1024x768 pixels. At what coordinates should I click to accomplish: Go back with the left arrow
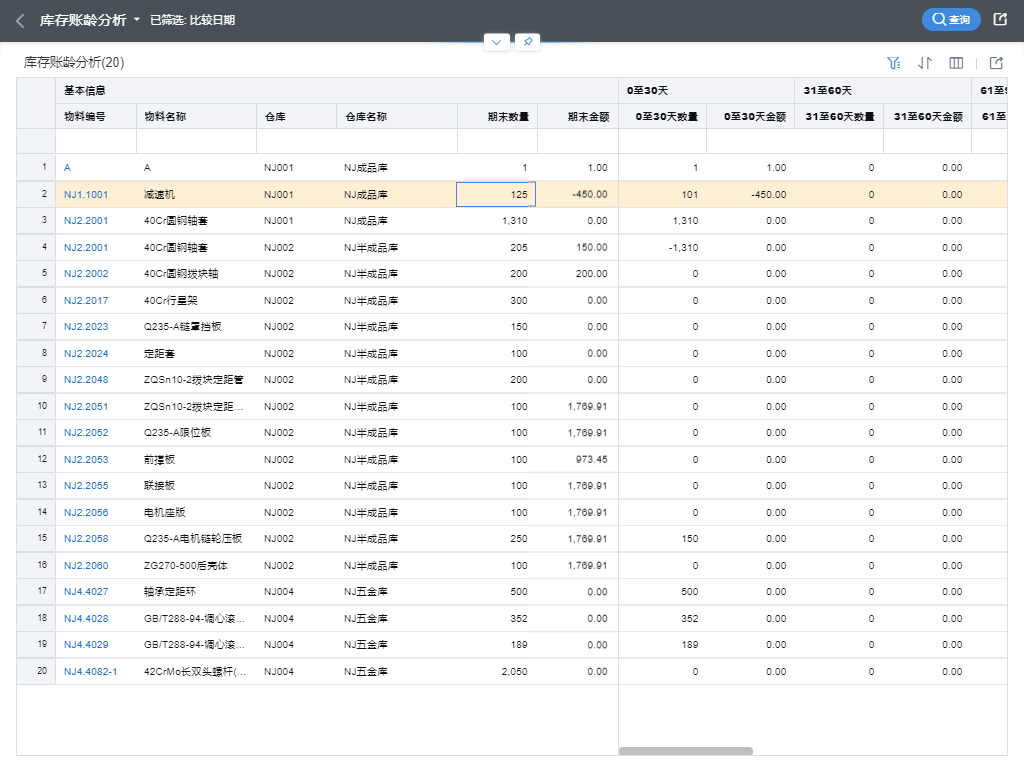click(20, 21)
